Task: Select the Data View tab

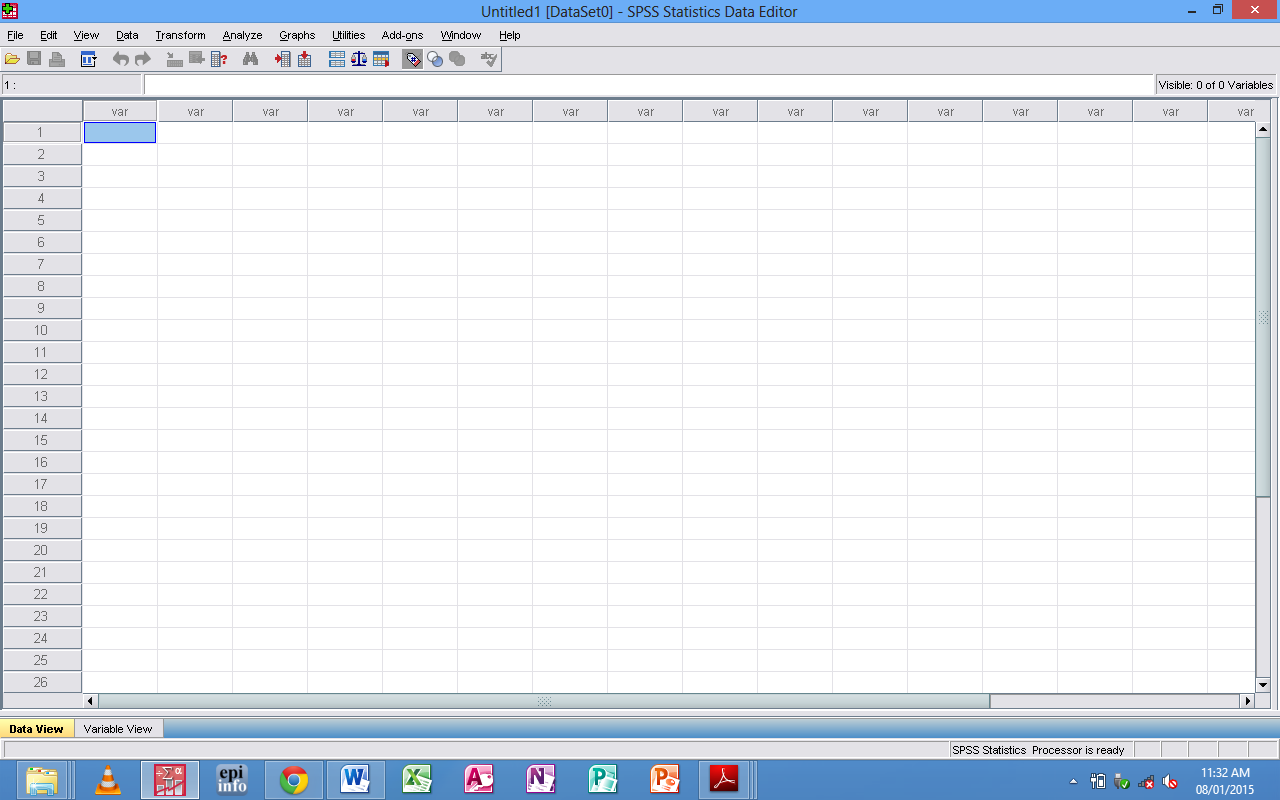Action: point(37,728)
